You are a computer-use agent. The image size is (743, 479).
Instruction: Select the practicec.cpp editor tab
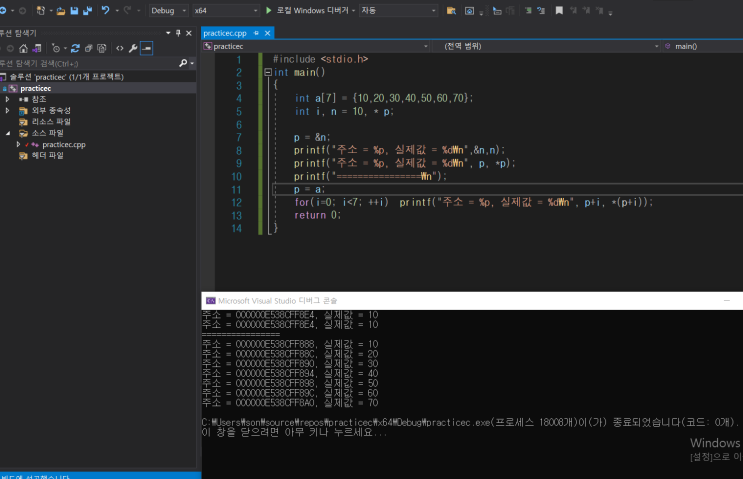pos(225,33)
